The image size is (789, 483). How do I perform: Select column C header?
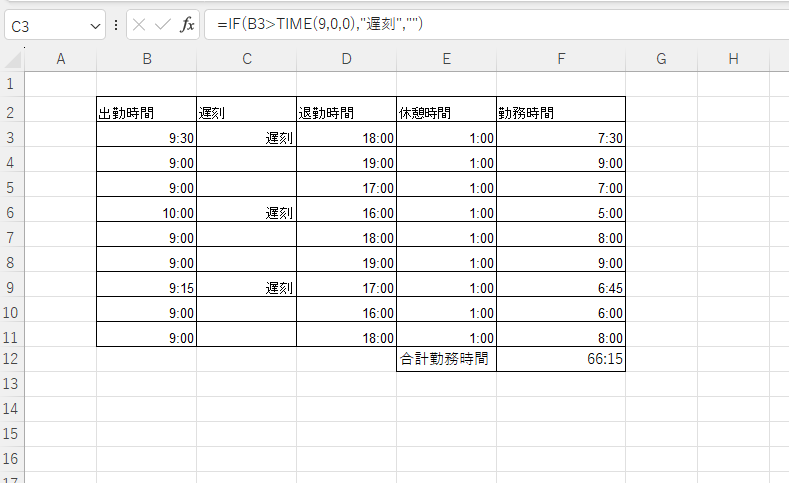coord(247,59)
